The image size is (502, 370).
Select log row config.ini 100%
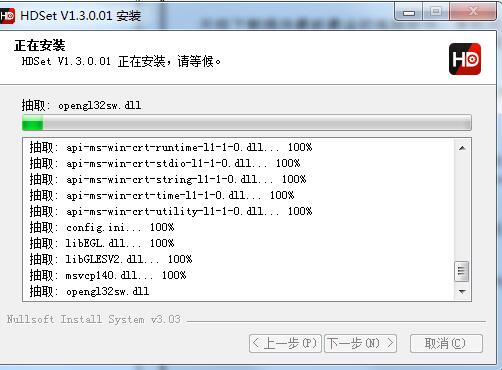tap(102, 227)
